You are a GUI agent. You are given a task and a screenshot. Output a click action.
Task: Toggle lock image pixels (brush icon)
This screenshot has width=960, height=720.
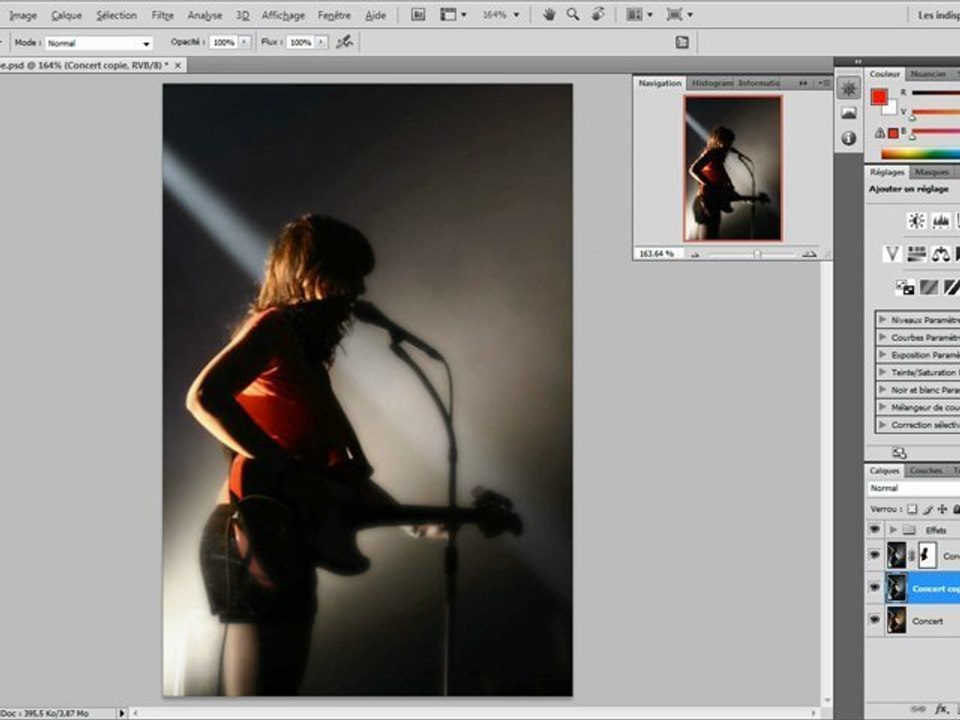[928, 509]
